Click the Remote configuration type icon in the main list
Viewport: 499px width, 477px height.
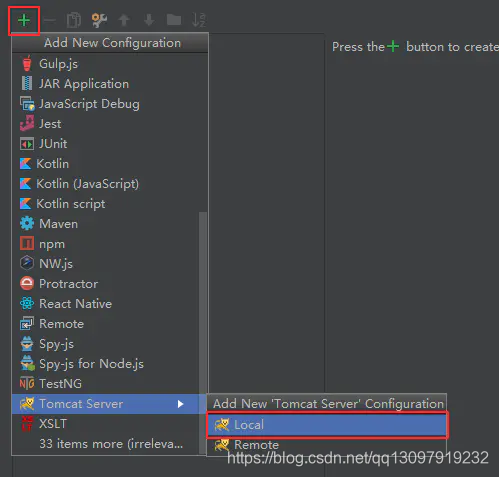27,323
